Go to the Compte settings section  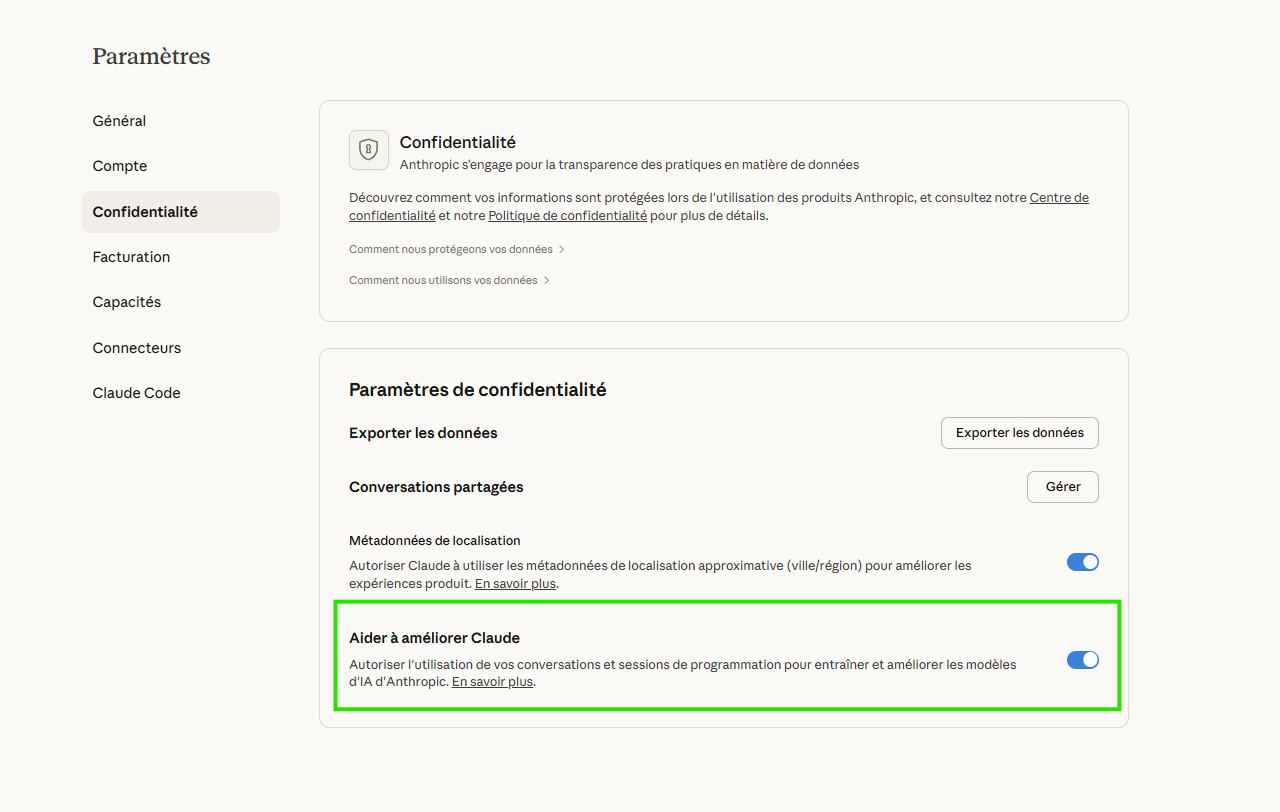coord(120,166)
